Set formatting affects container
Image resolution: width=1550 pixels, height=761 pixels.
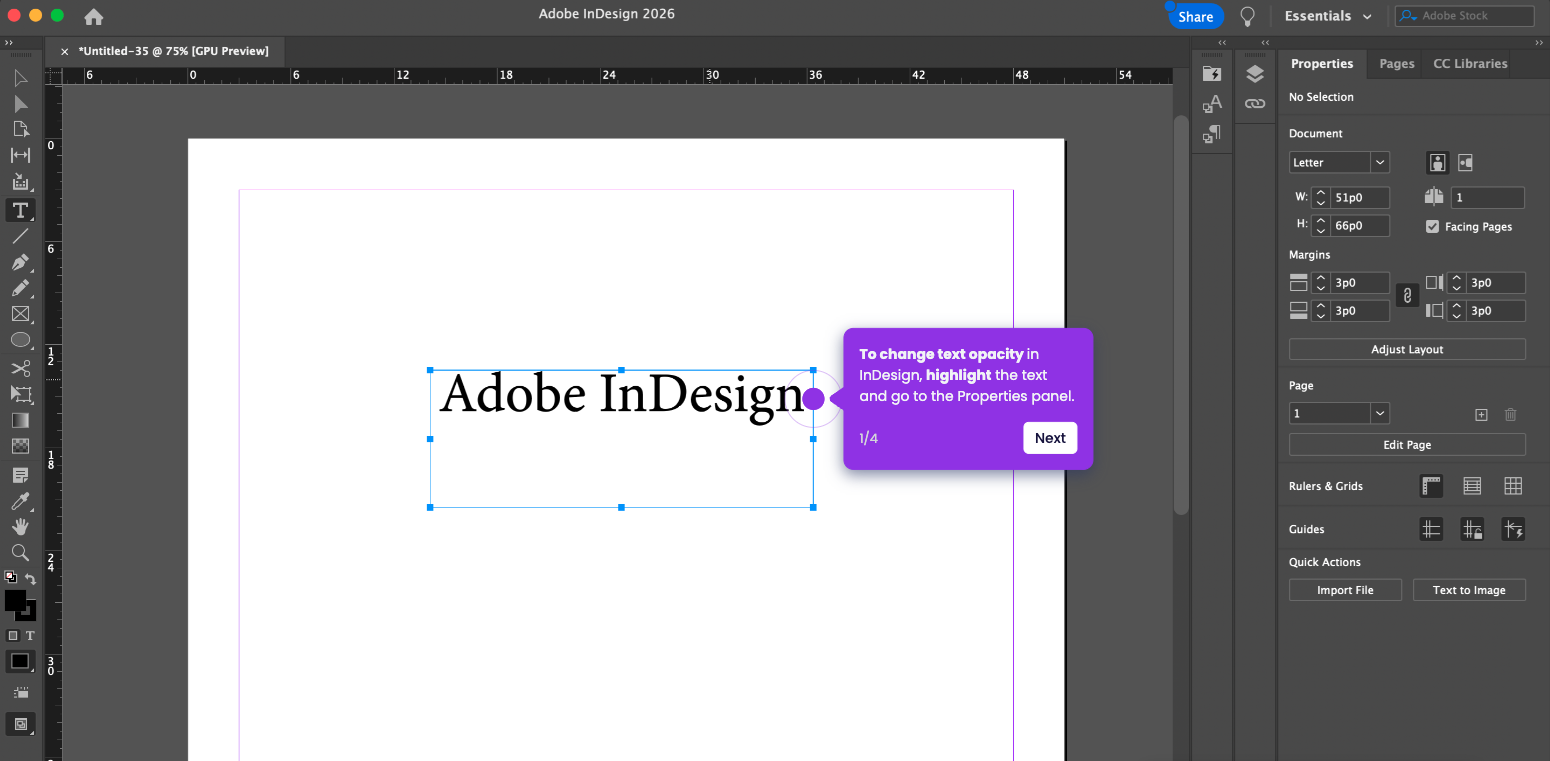pos(13,636)
